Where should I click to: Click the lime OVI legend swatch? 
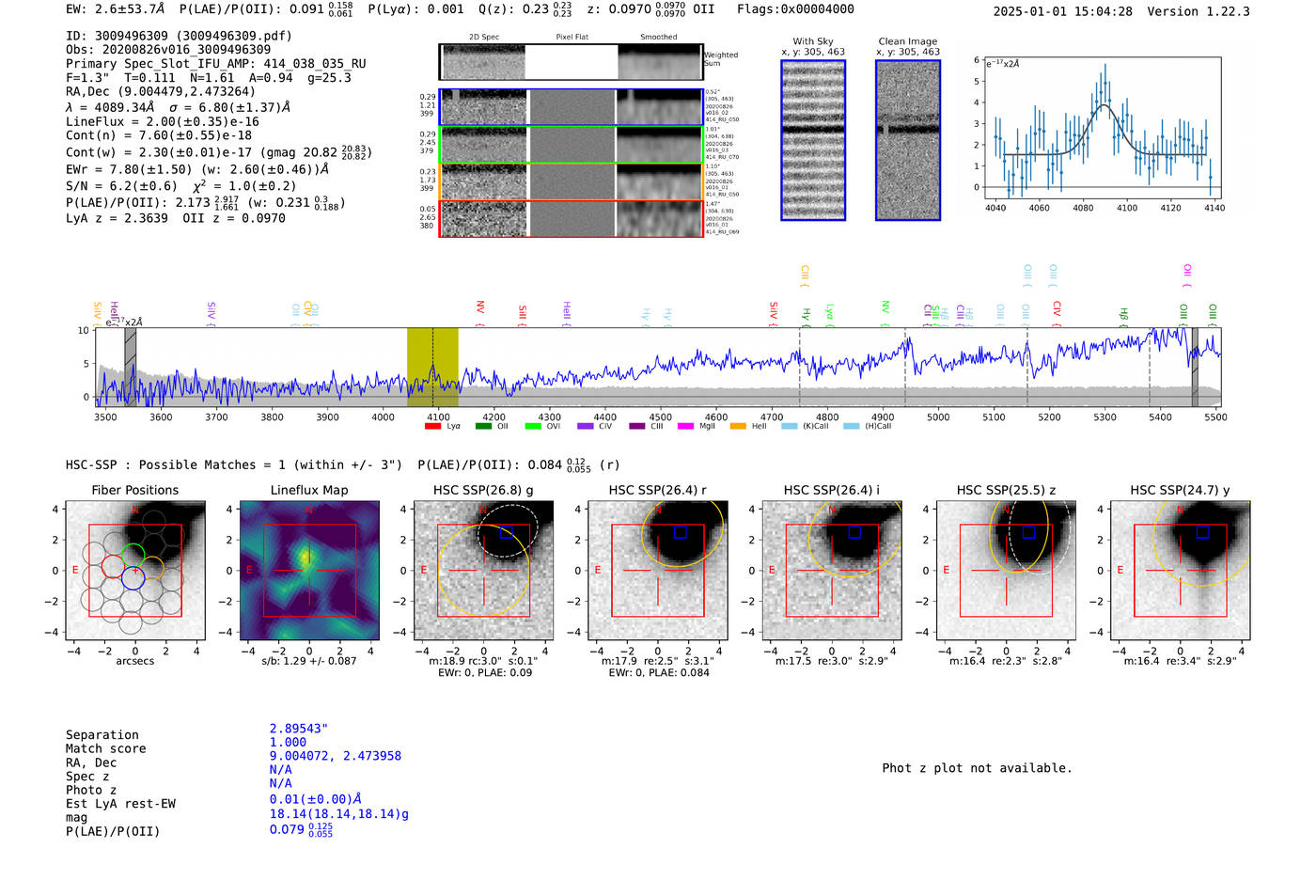click(533, 426)
